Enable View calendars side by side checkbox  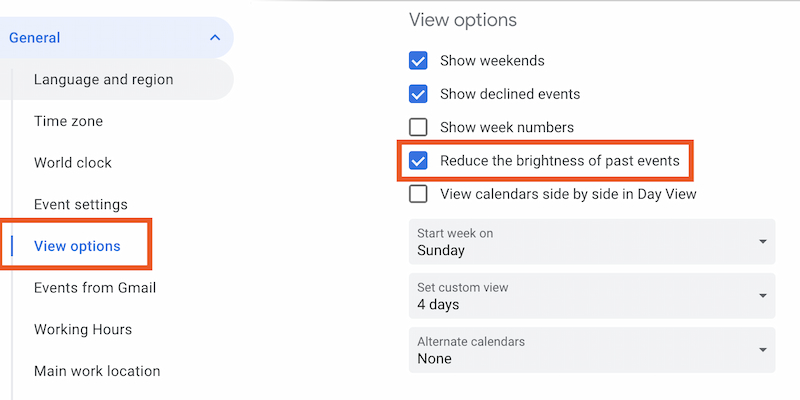tap(418, 194)
